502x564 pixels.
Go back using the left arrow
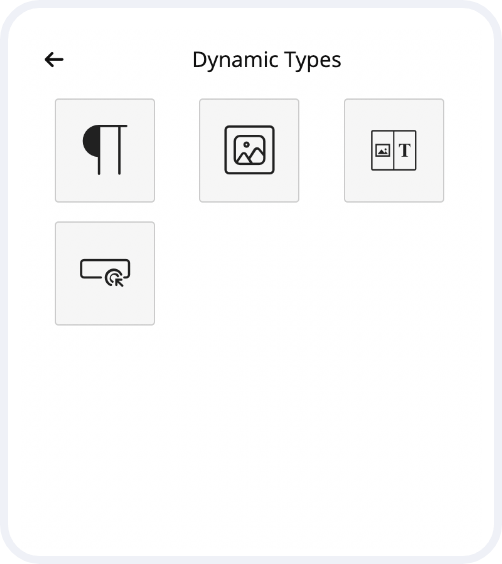pyautogui.click(x=54, y=60)
